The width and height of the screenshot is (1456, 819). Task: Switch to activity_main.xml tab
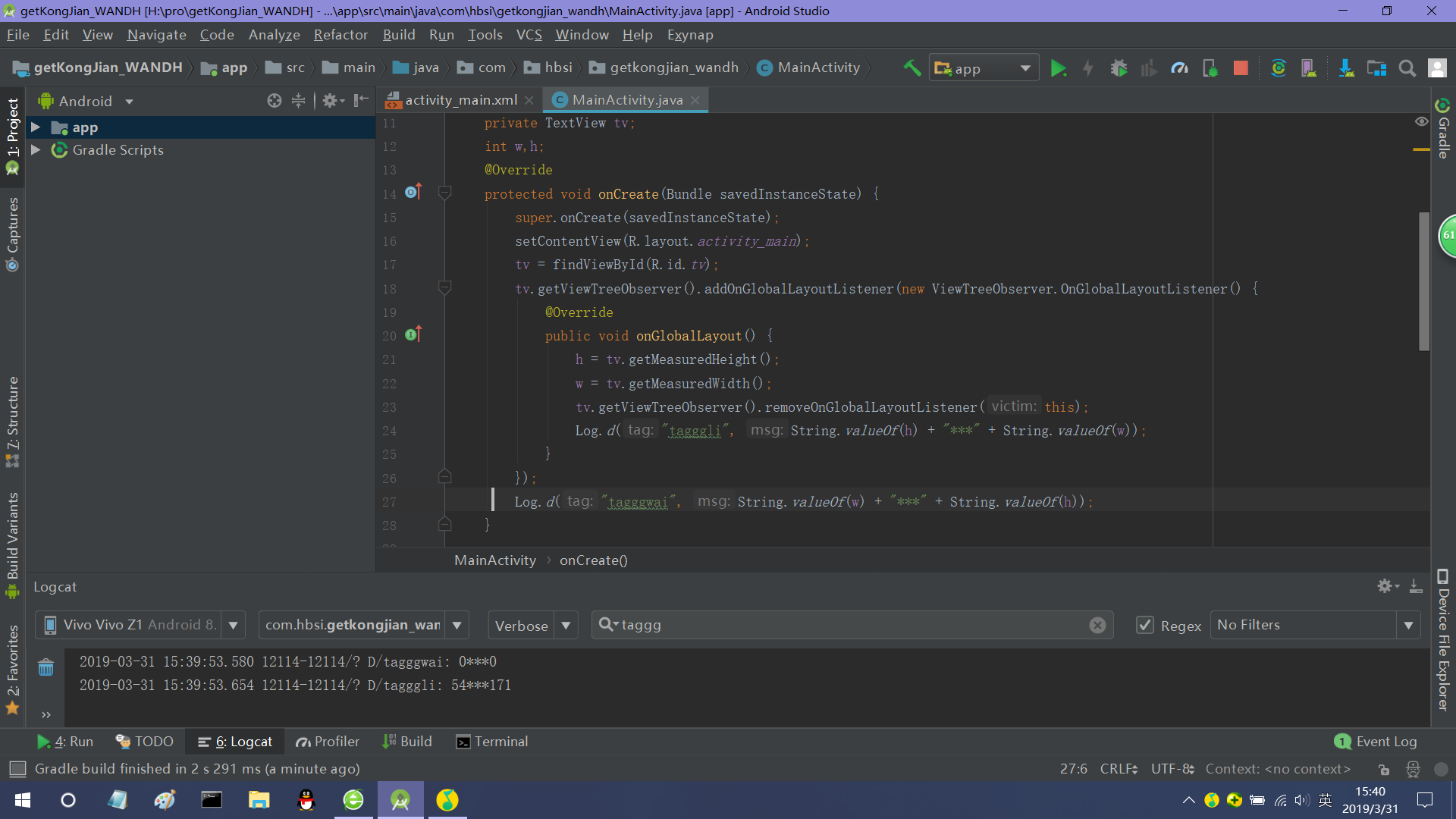460,100
